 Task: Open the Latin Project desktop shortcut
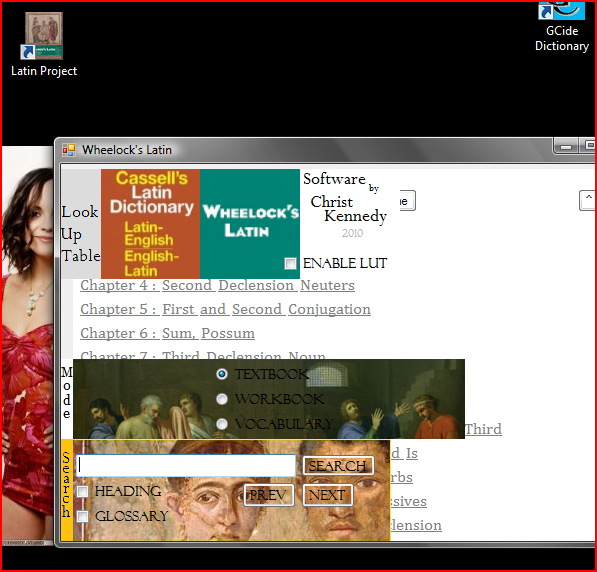[x=44, y=45]
